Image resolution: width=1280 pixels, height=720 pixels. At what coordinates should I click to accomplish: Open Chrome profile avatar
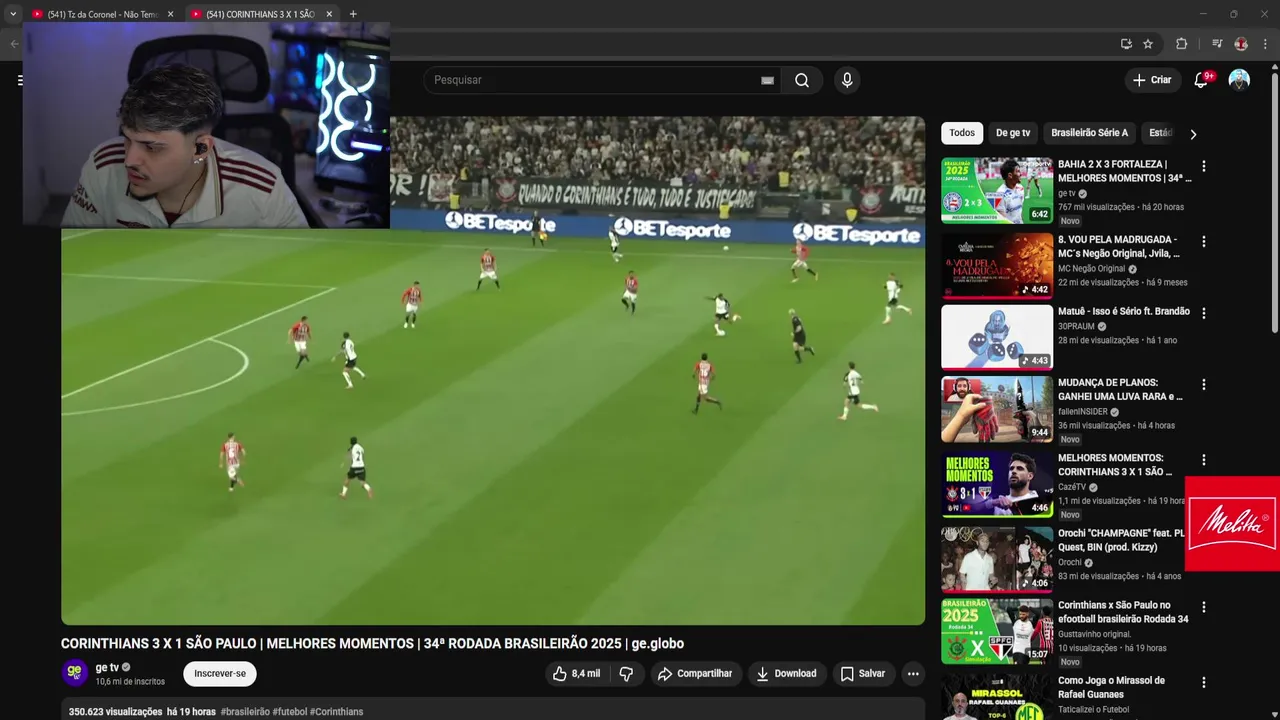point(1241,44)
